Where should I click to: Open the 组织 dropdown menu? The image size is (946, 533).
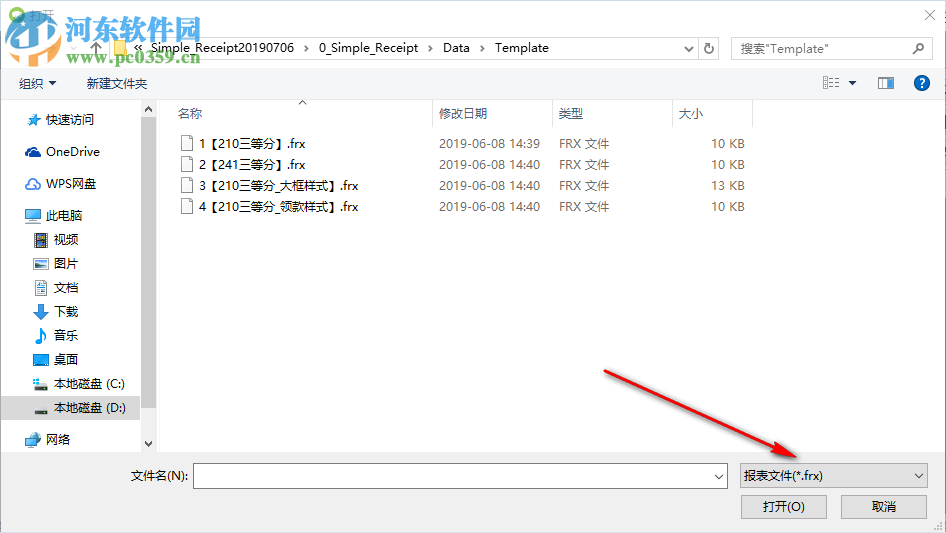click(x=37, y=83)
